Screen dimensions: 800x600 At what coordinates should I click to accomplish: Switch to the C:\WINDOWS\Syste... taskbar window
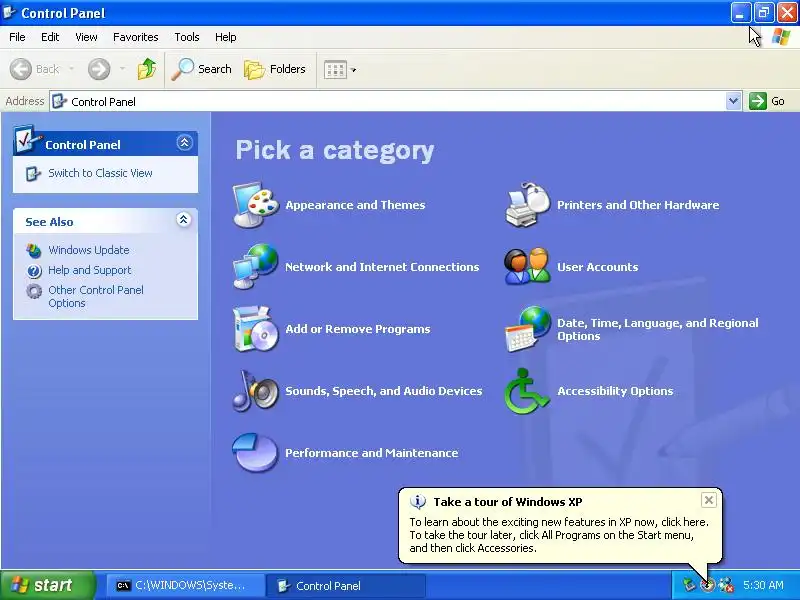point(185,585)
